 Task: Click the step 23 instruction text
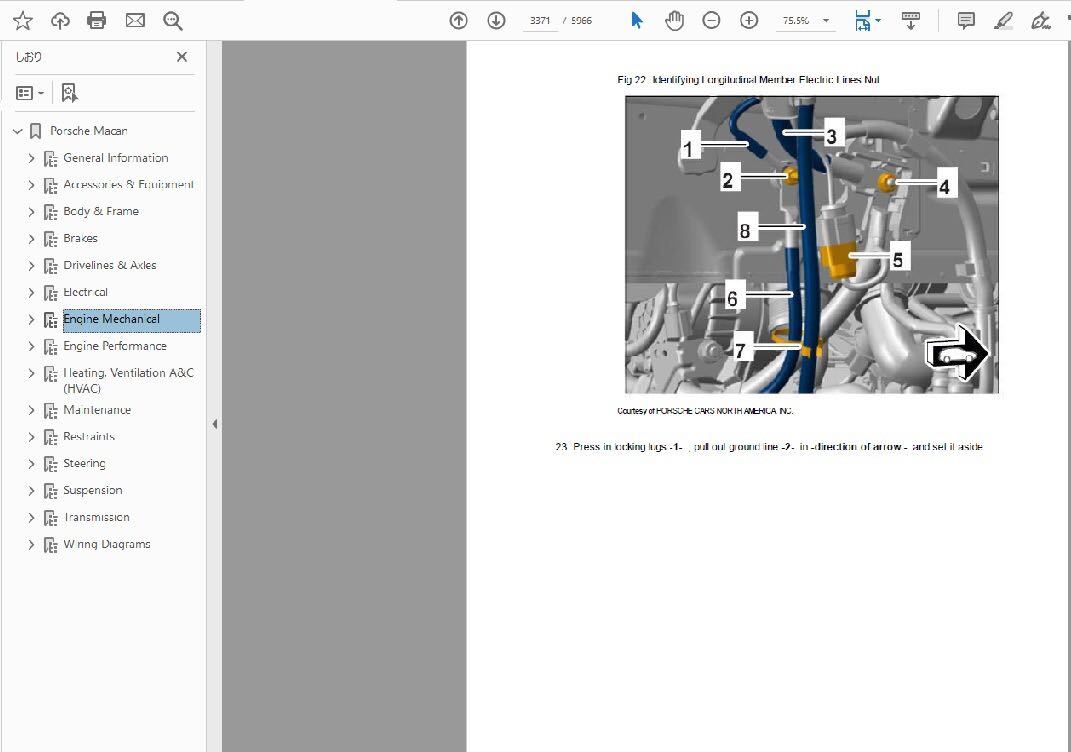click(x=769, y=447)
